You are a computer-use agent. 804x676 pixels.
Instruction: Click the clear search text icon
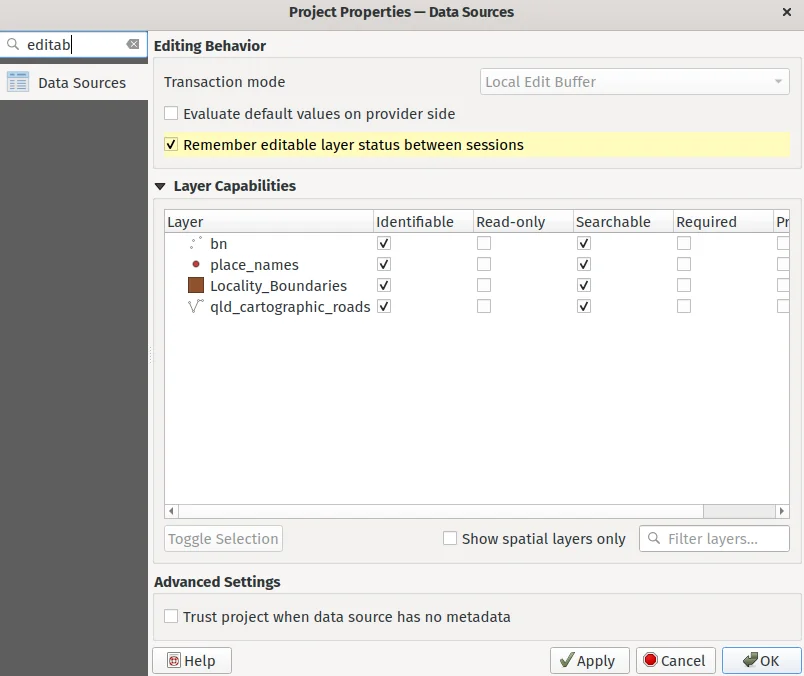[133, 45]
